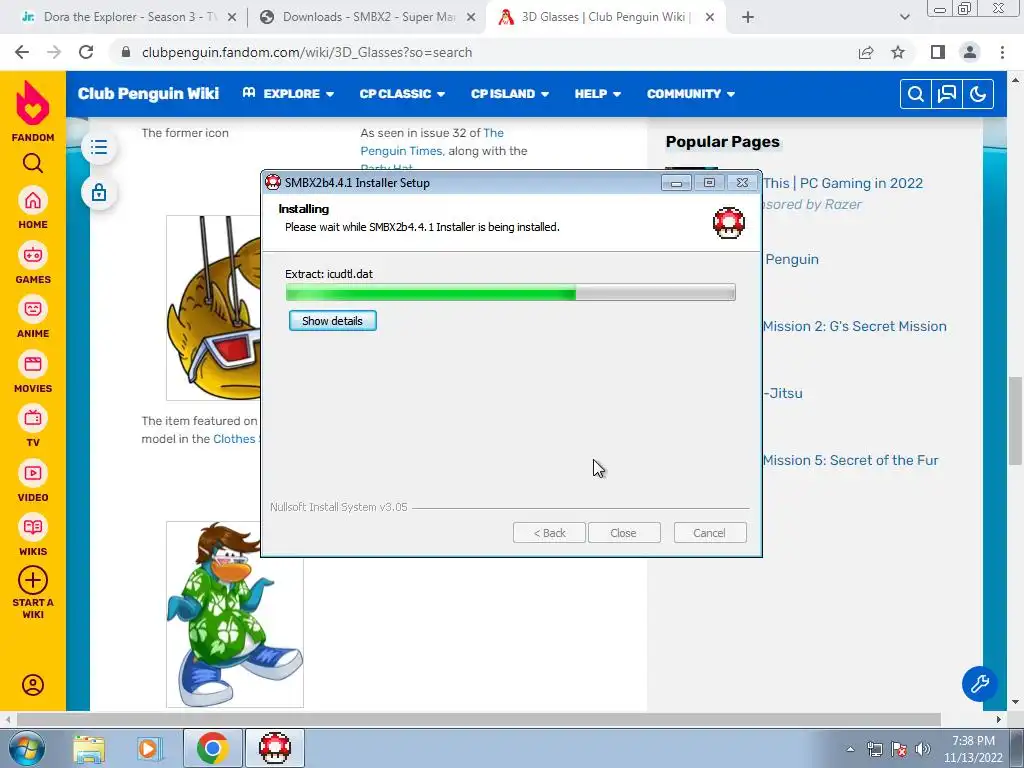Reload the page in Chrome
The image size is (1024, 768).
click(x=86, y=52)
